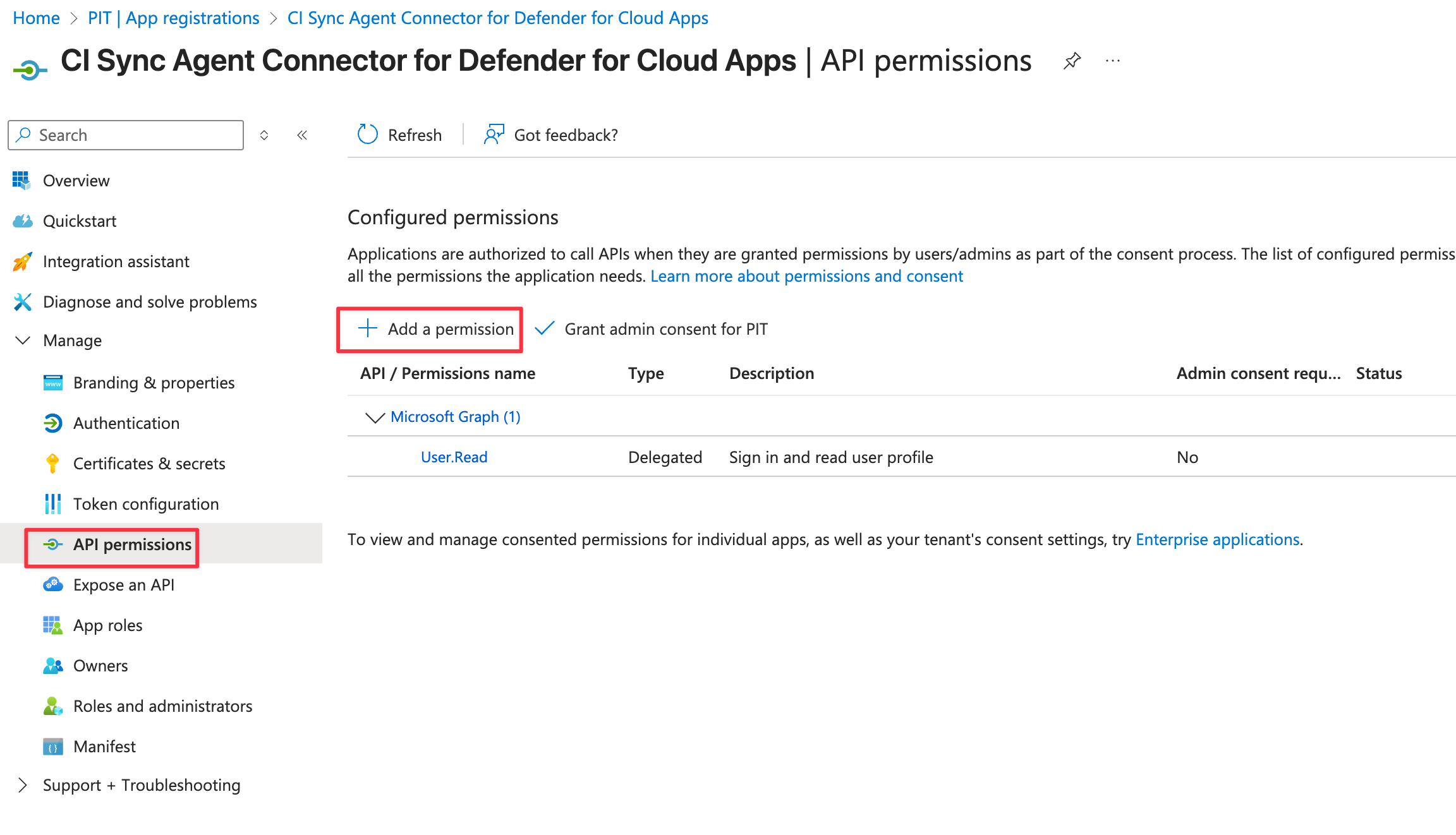Viewport: 1456px width, 835px height.
Task: Select API permissions in the sidebar
Action: [x=133, y=544]
